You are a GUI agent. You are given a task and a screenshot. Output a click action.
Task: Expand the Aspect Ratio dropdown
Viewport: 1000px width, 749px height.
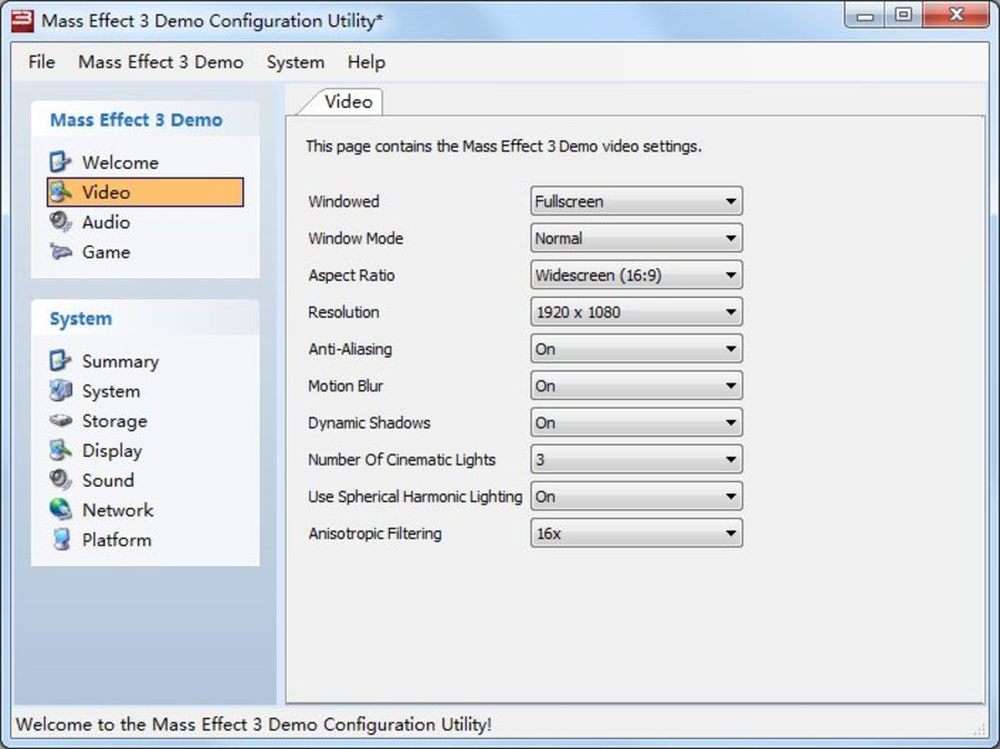(636, 276)
